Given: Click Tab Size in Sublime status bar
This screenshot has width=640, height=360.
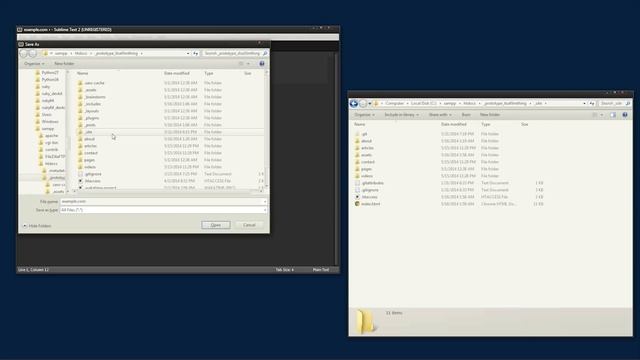Looking at the screenshot, I should pyautogui.click(x=284, y=270).
